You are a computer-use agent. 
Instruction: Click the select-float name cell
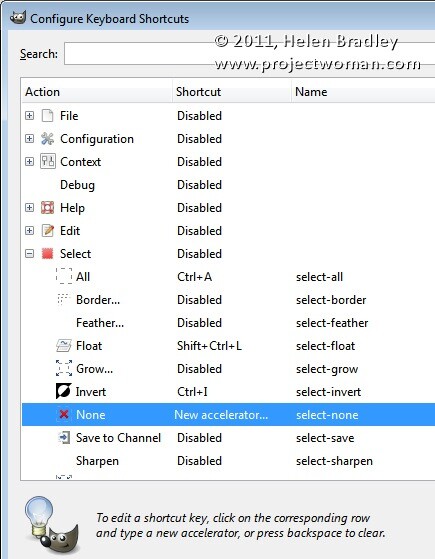325,345
